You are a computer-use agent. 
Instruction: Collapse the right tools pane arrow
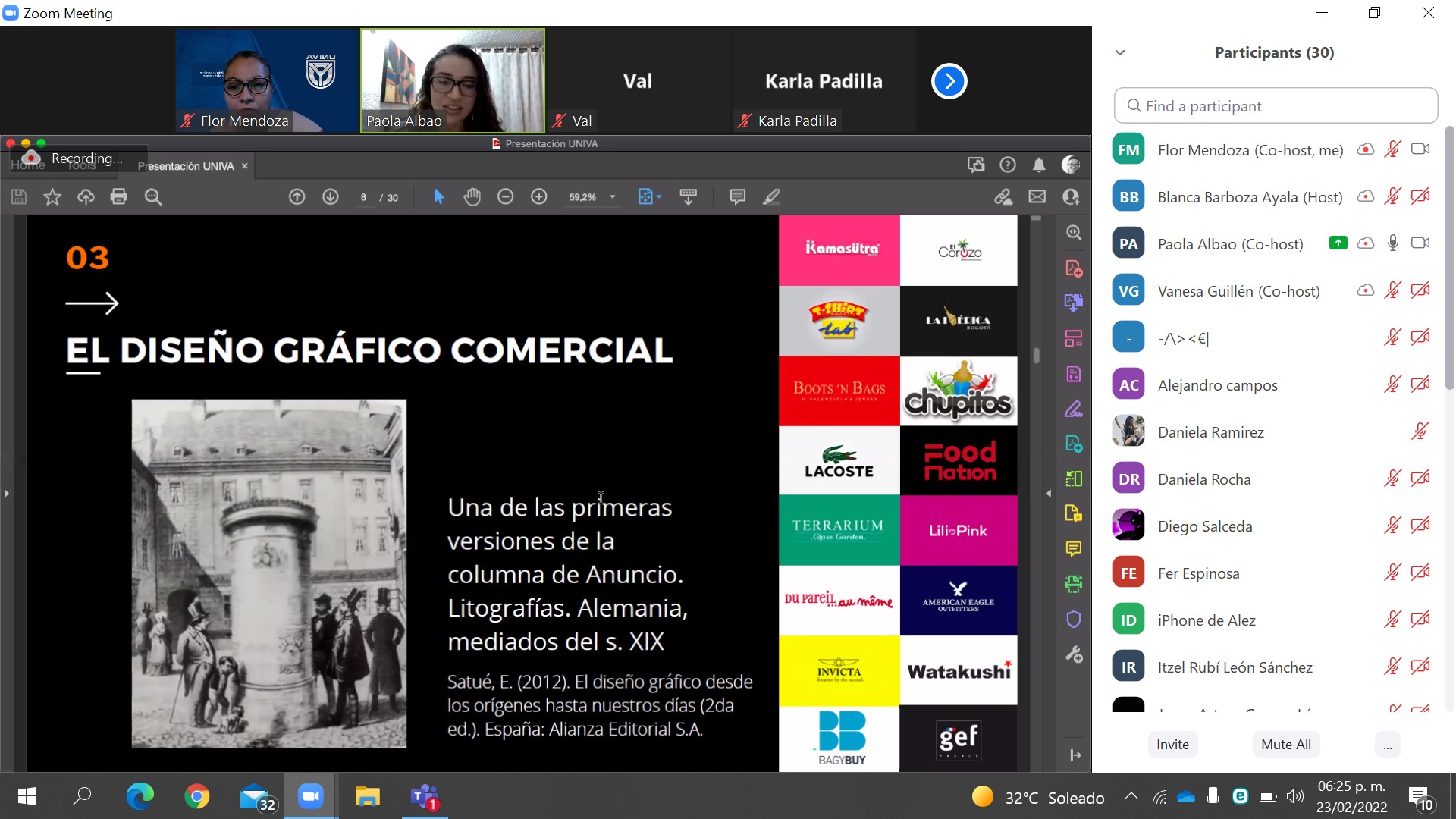[1049, 494]
